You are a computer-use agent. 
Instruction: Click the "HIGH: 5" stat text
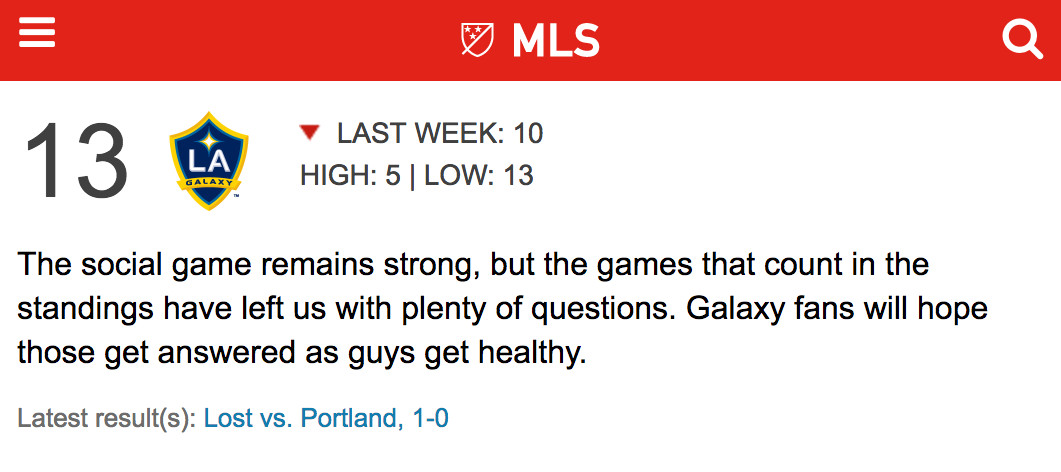[x=350, y=176]
